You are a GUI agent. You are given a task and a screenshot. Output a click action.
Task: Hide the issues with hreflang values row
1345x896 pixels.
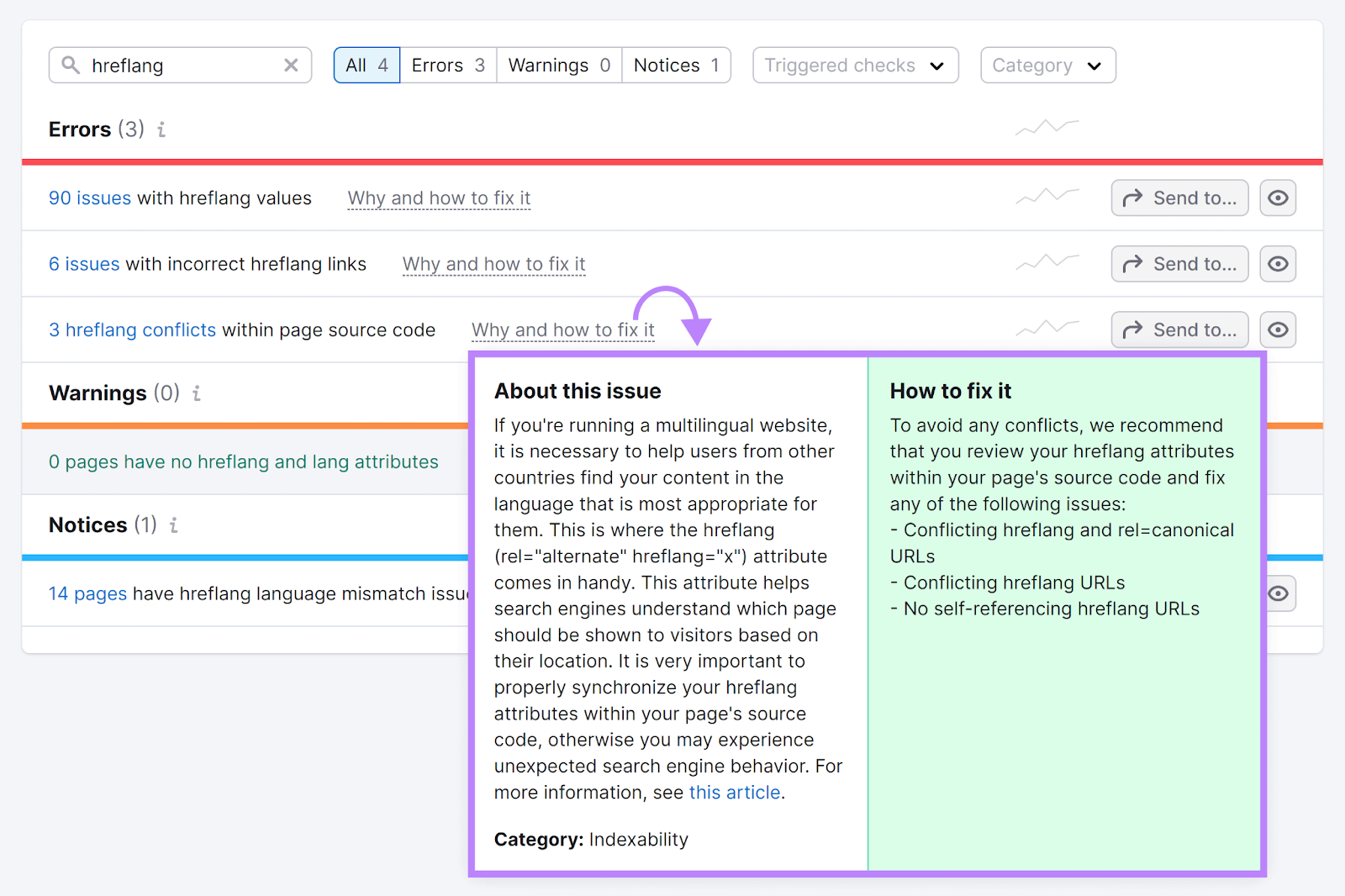click(1278, 198)
